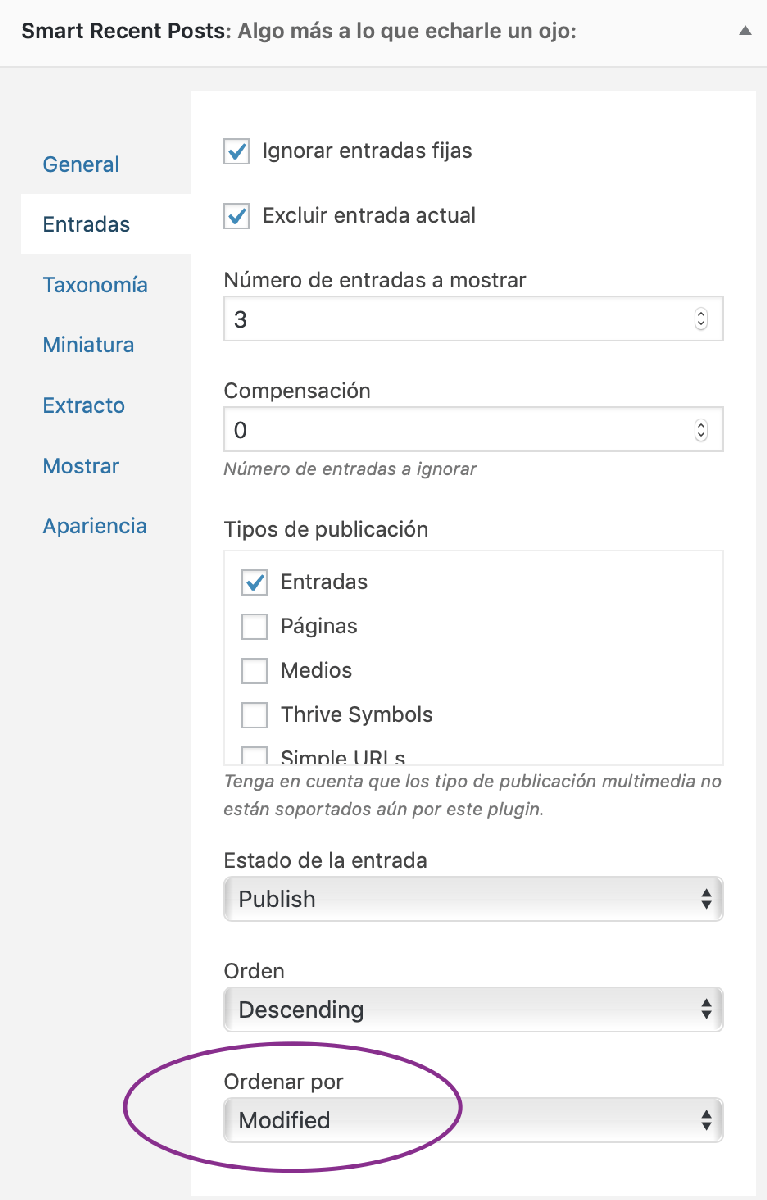Open the Estado de la entrada dropdown
767x1200 pixels.
point(473,899)
